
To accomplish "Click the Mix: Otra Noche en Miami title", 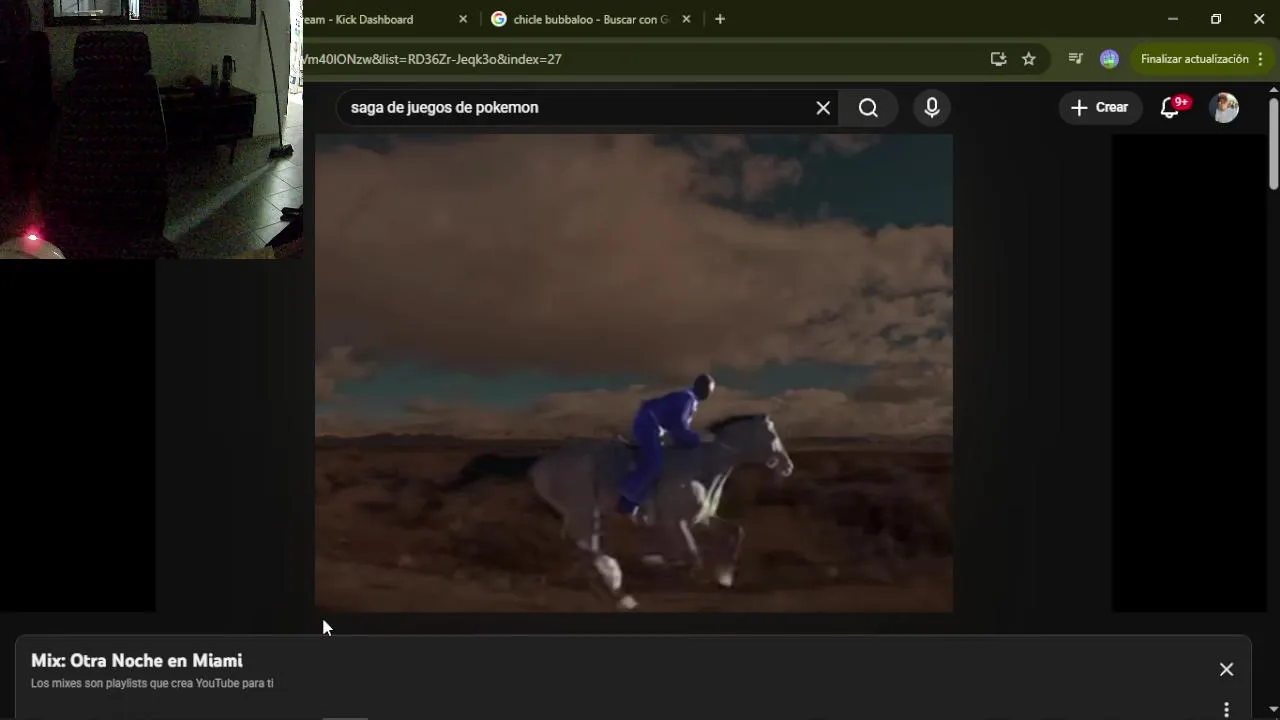I will 137,661.
